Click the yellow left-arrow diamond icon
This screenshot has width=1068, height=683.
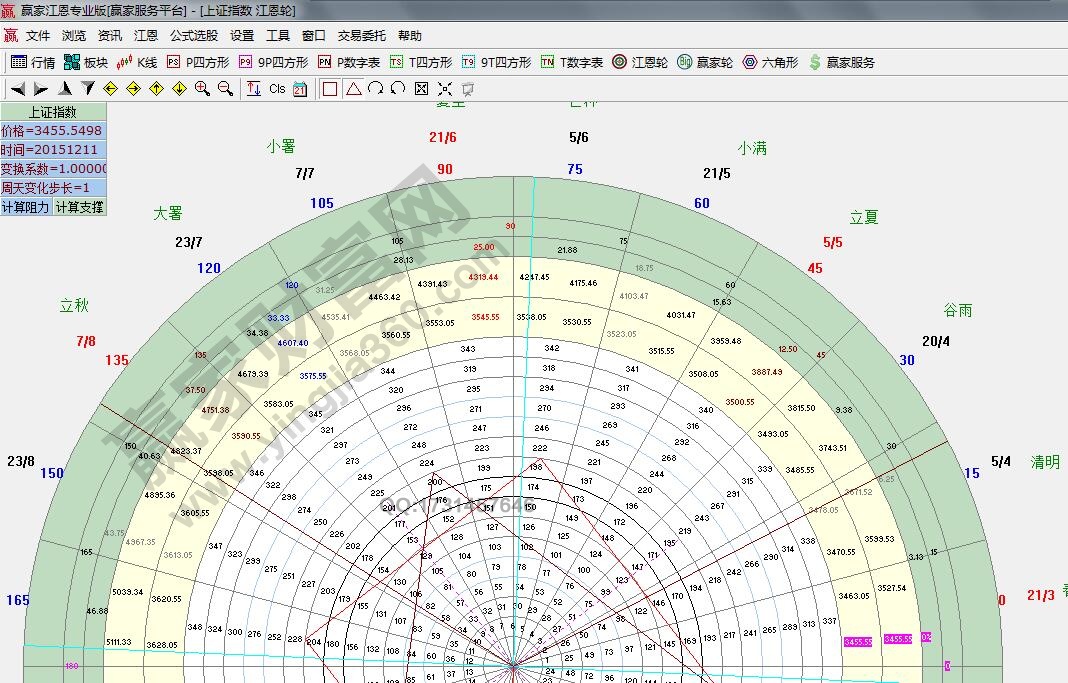click(111, 89)
